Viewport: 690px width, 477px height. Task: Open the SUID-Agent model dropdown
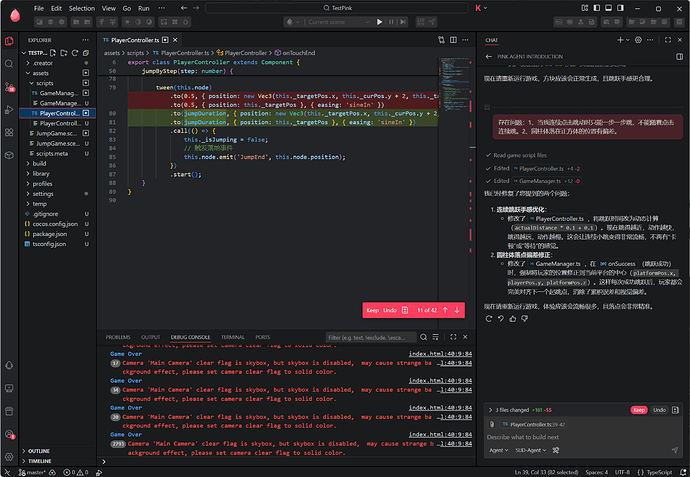[532, 451]
